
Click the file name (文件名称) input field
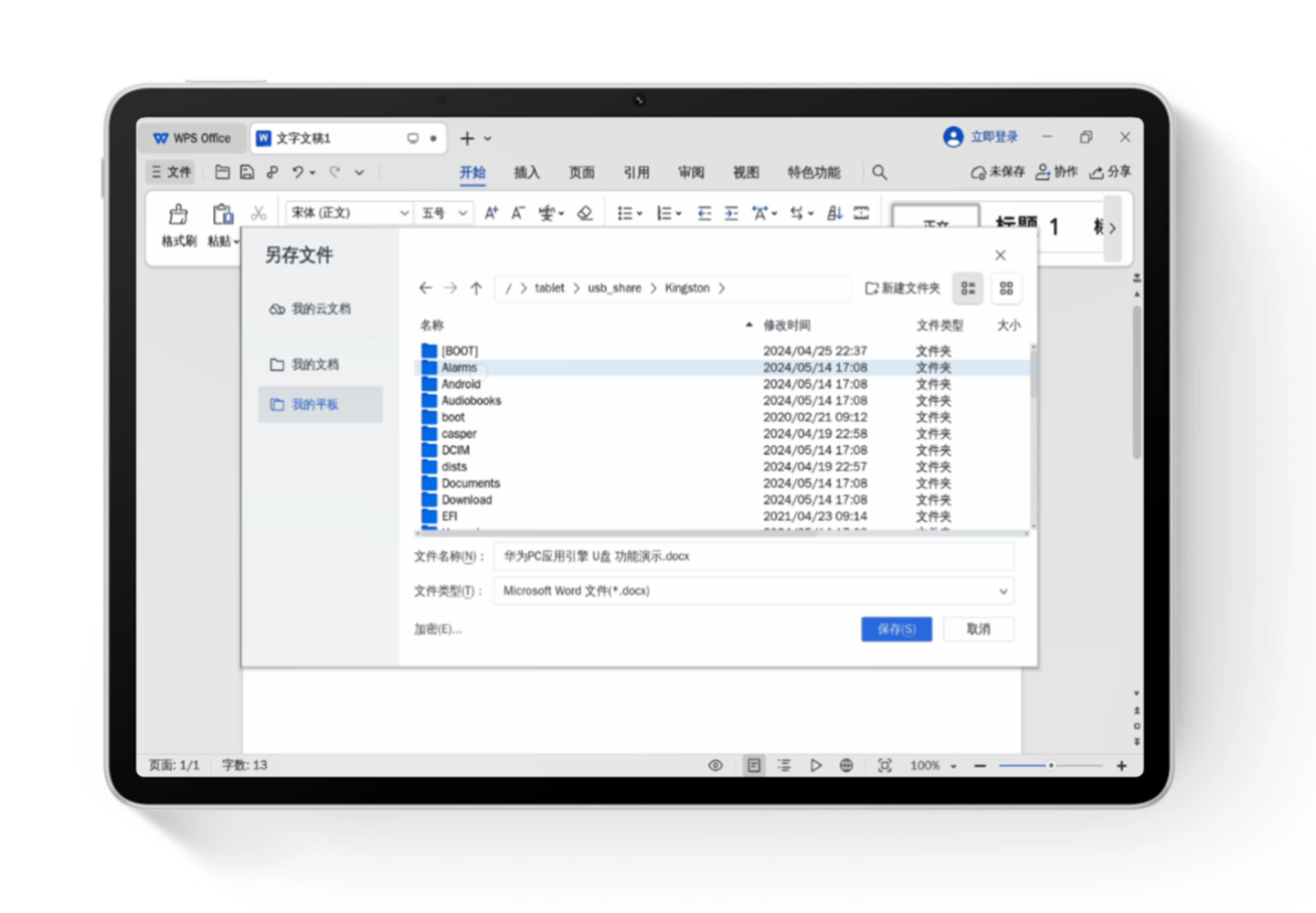753,556
